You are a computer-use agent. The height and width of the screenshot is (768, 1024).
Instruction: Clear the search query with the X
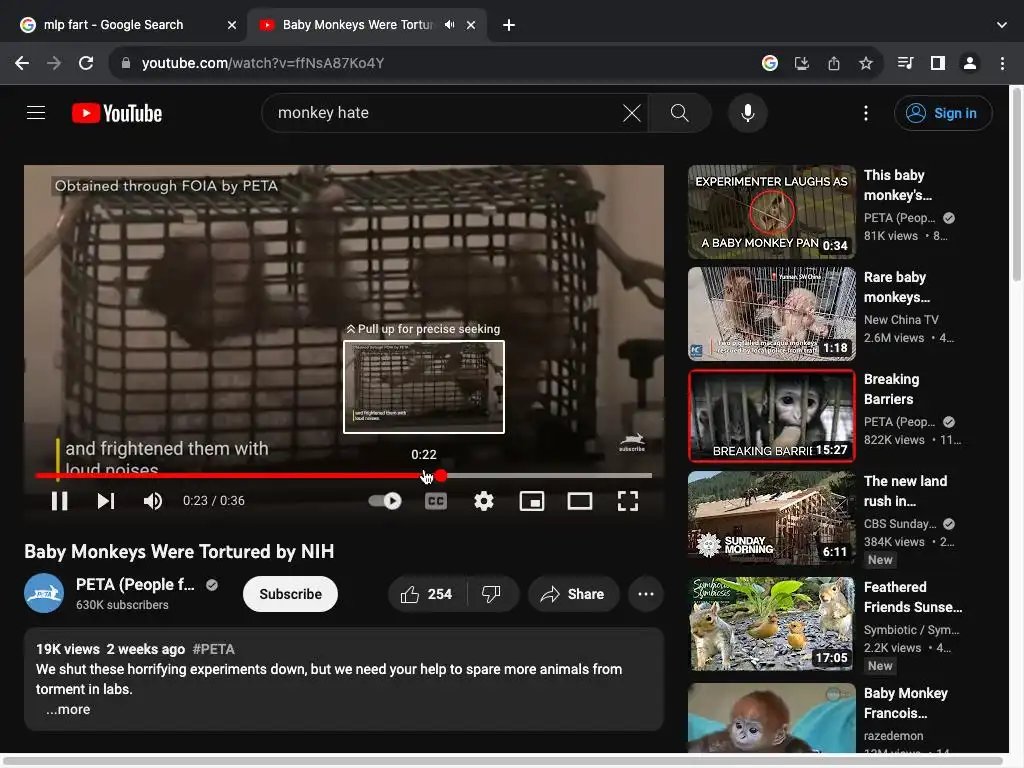coord(632,113)
